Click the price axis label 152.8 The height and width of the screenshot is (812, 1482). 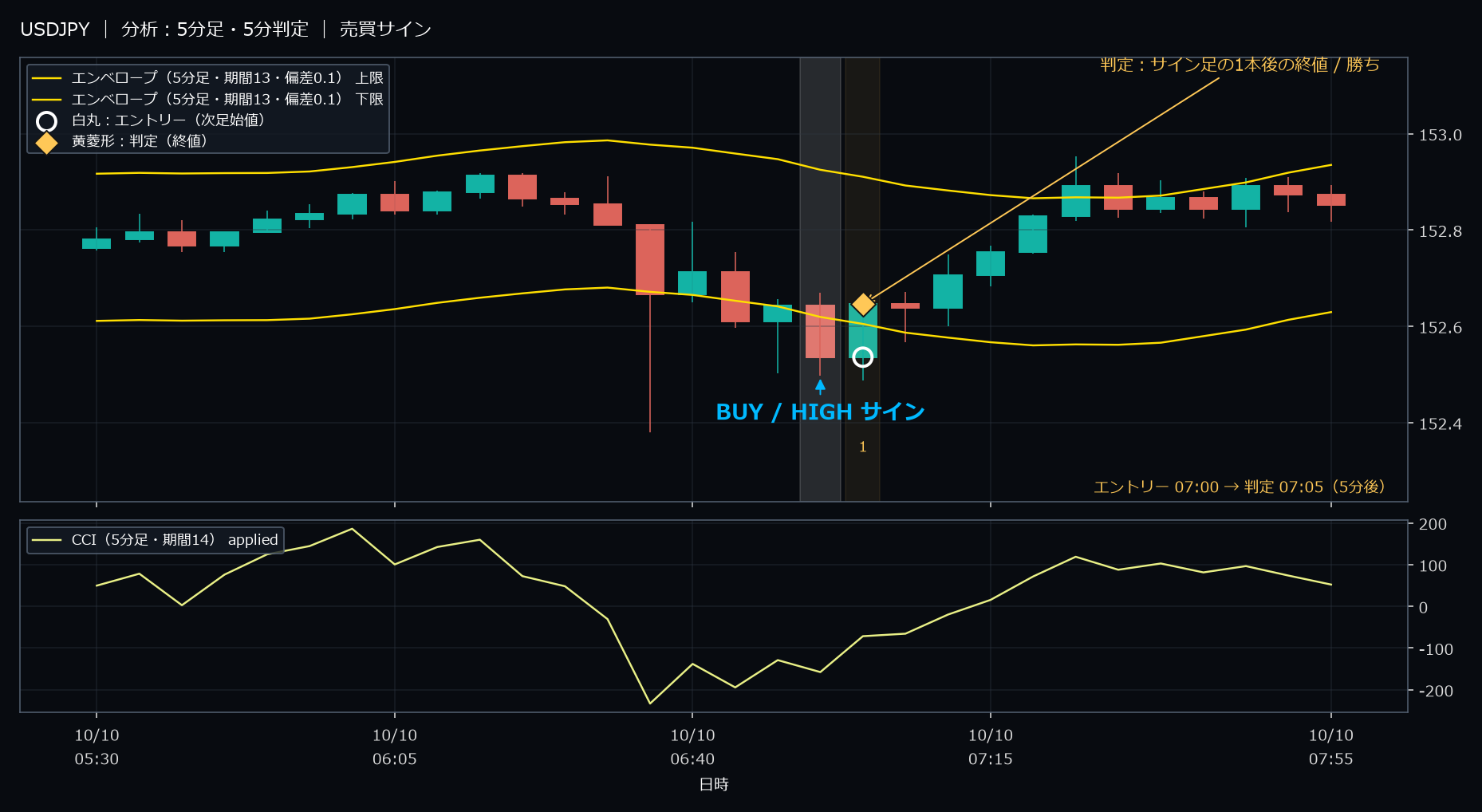pos(1440,231)
